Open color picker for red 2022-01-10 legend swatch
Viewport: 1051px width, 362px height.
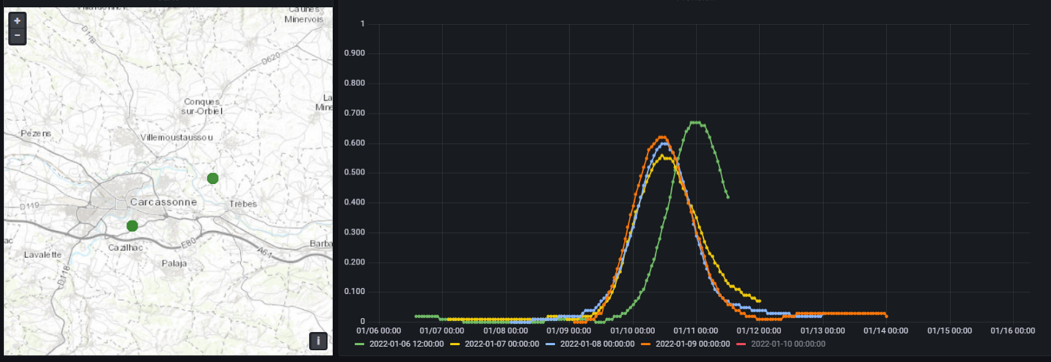point(742,344)
